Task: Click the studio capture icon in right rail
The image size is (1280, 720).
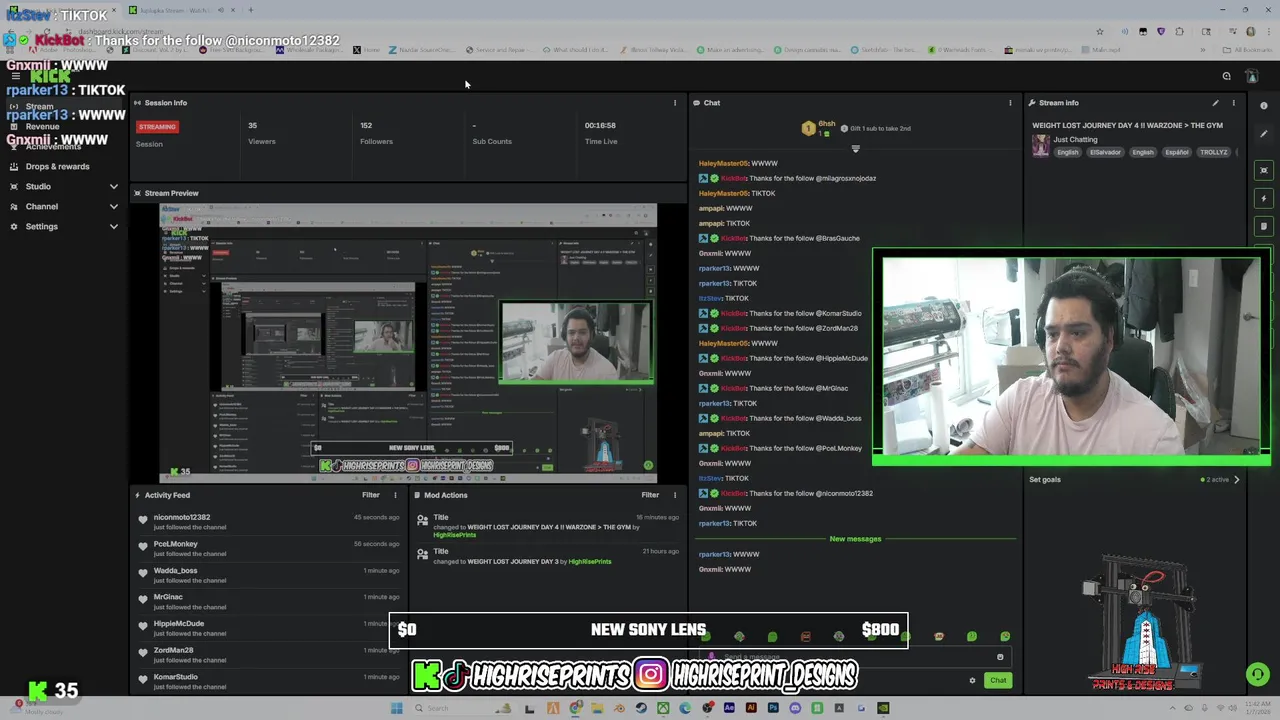Action: tap(1264, 170)
